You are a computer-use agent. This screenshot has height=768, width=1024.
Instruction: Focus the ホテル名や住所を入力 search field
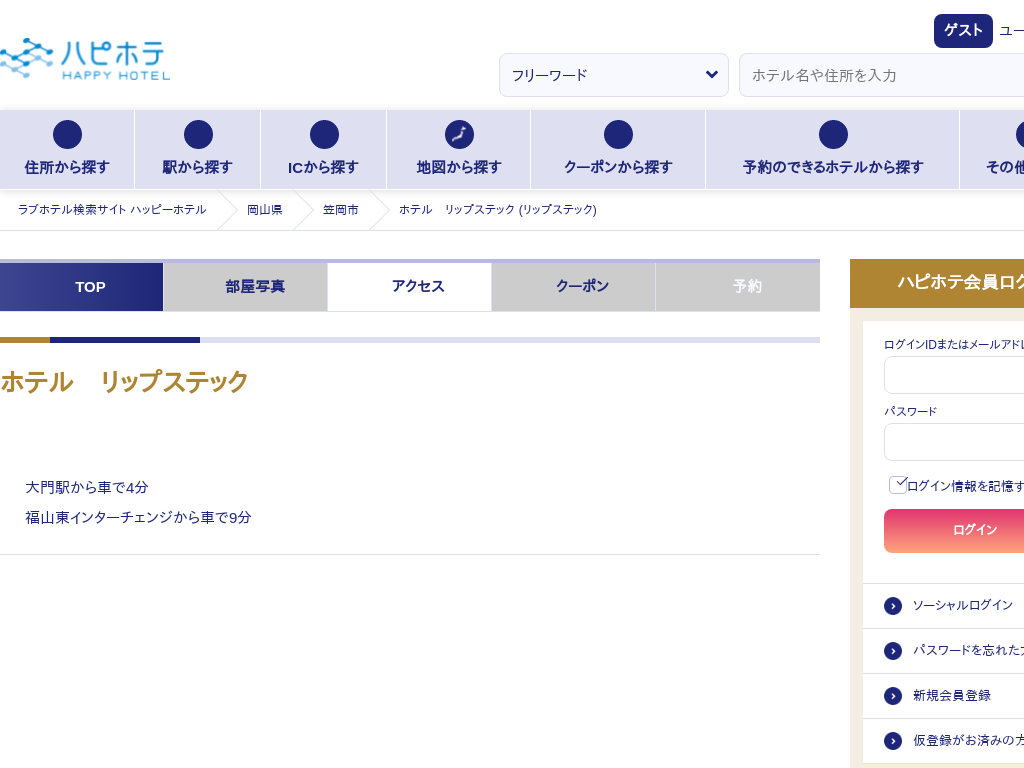[x=882, y=75]
